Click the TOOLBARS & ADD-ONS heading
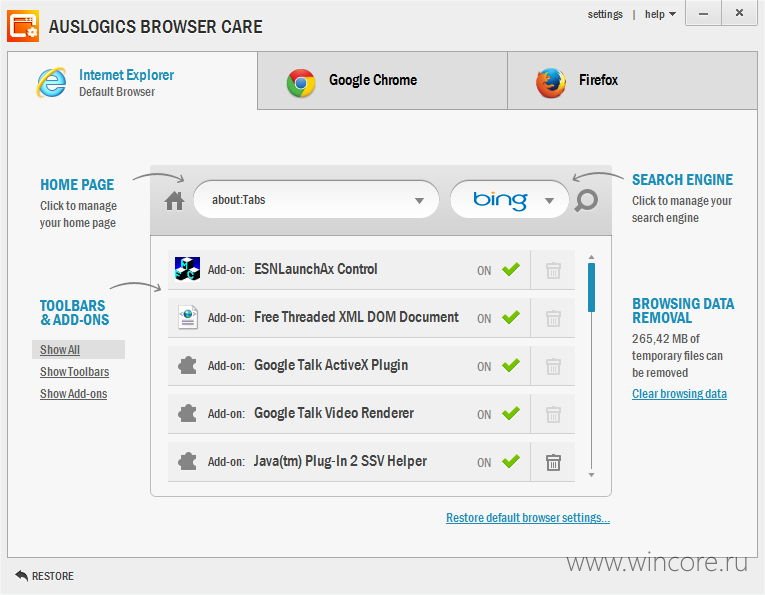The width and height of the screenshot is (765, 595). pyautogui.click(x=75, y=313)
